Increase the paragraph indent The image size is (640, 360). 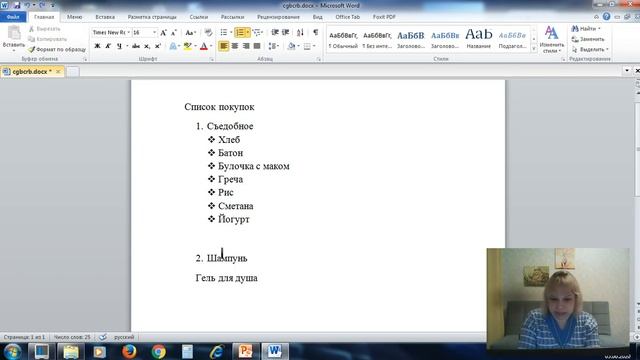[286, 32]
